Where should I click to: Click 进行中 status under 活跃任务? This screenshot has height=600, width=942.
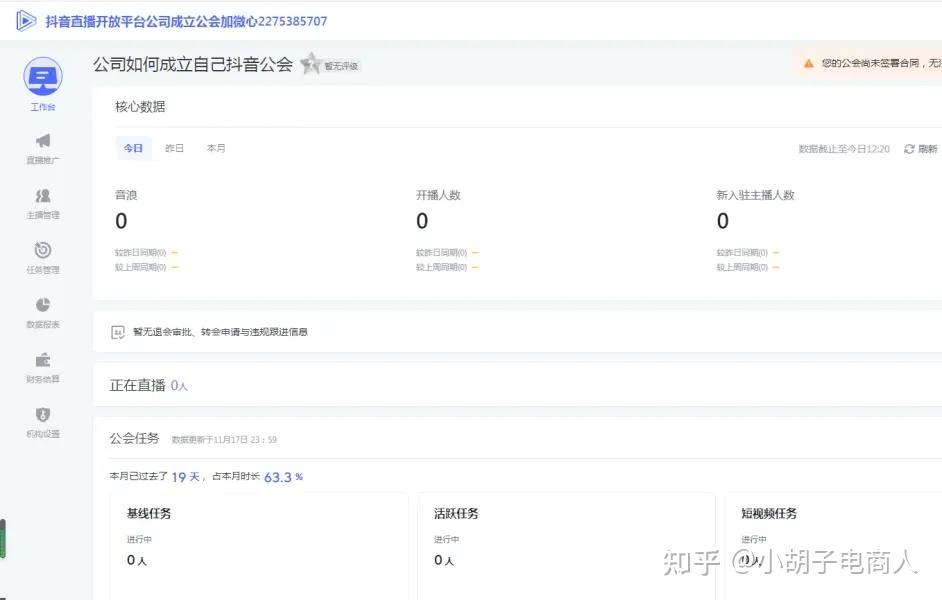447,539
